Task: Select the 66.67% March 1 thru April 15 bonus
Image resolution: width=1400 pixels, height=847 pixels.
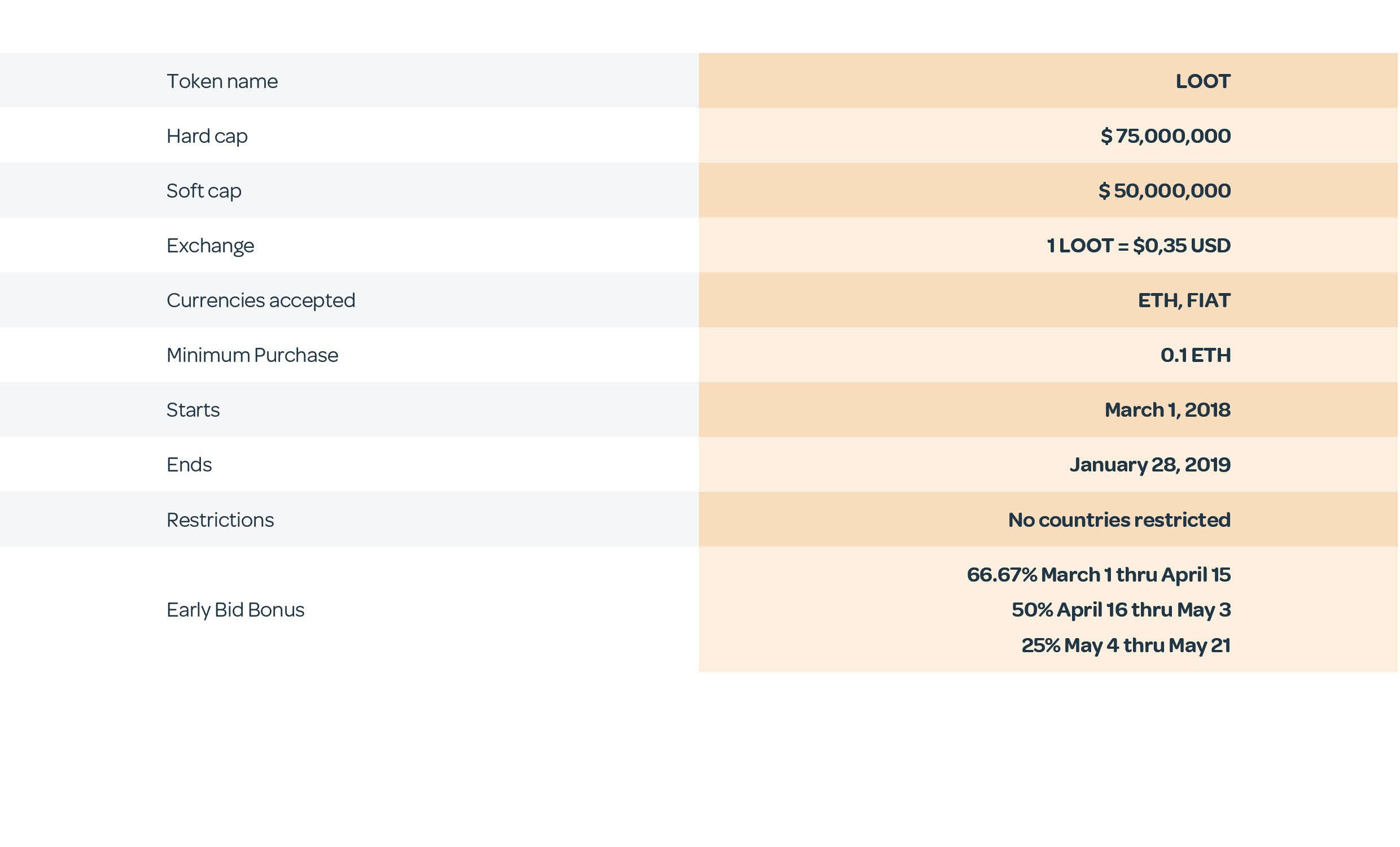Action: click(1099, 575)
